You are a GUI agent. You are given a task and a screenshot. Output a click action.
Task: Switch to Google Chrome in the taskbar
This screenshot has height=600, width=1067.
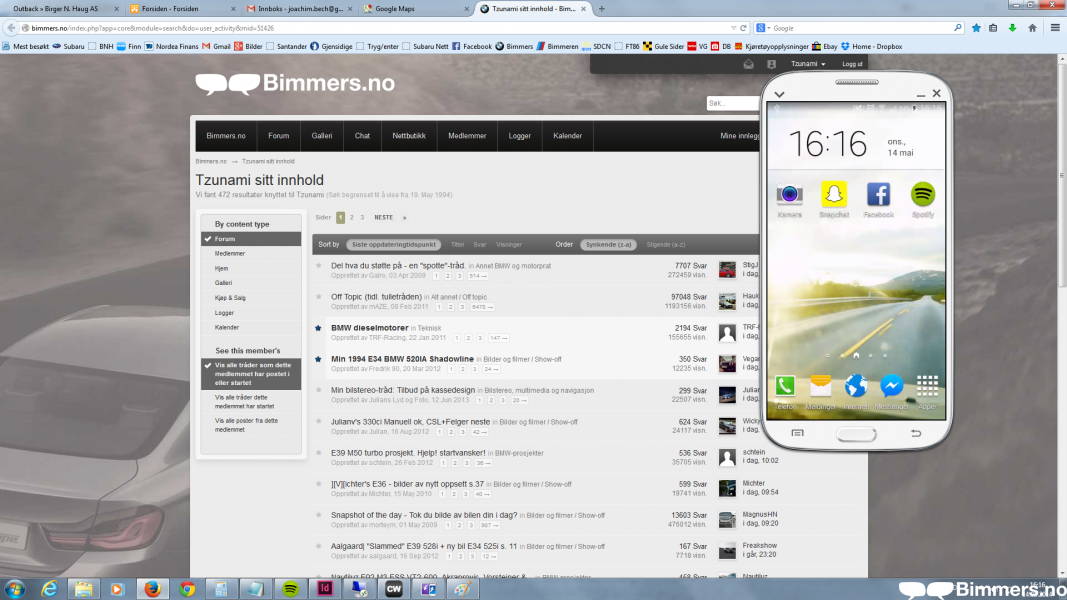pyautogui.click(x=187, y=589)
